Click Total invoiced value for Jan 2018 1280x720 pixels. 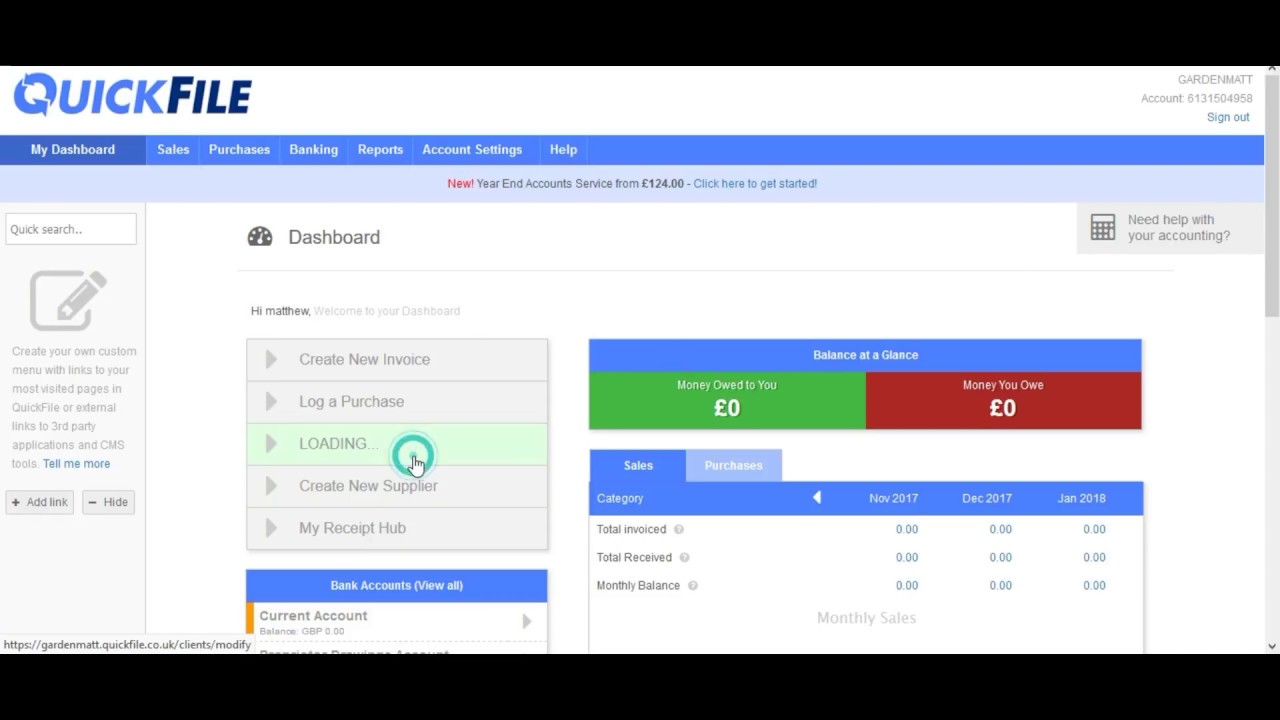point(1094,530)
